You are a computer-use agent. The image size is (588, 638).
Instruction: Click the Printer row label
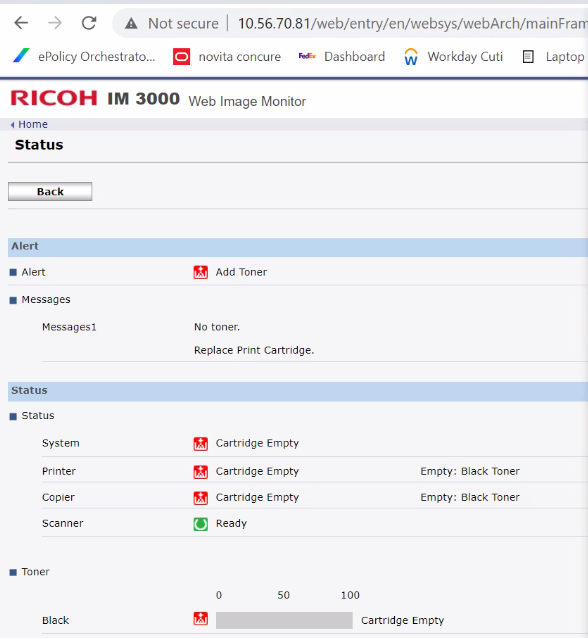(x=59, y=471)
